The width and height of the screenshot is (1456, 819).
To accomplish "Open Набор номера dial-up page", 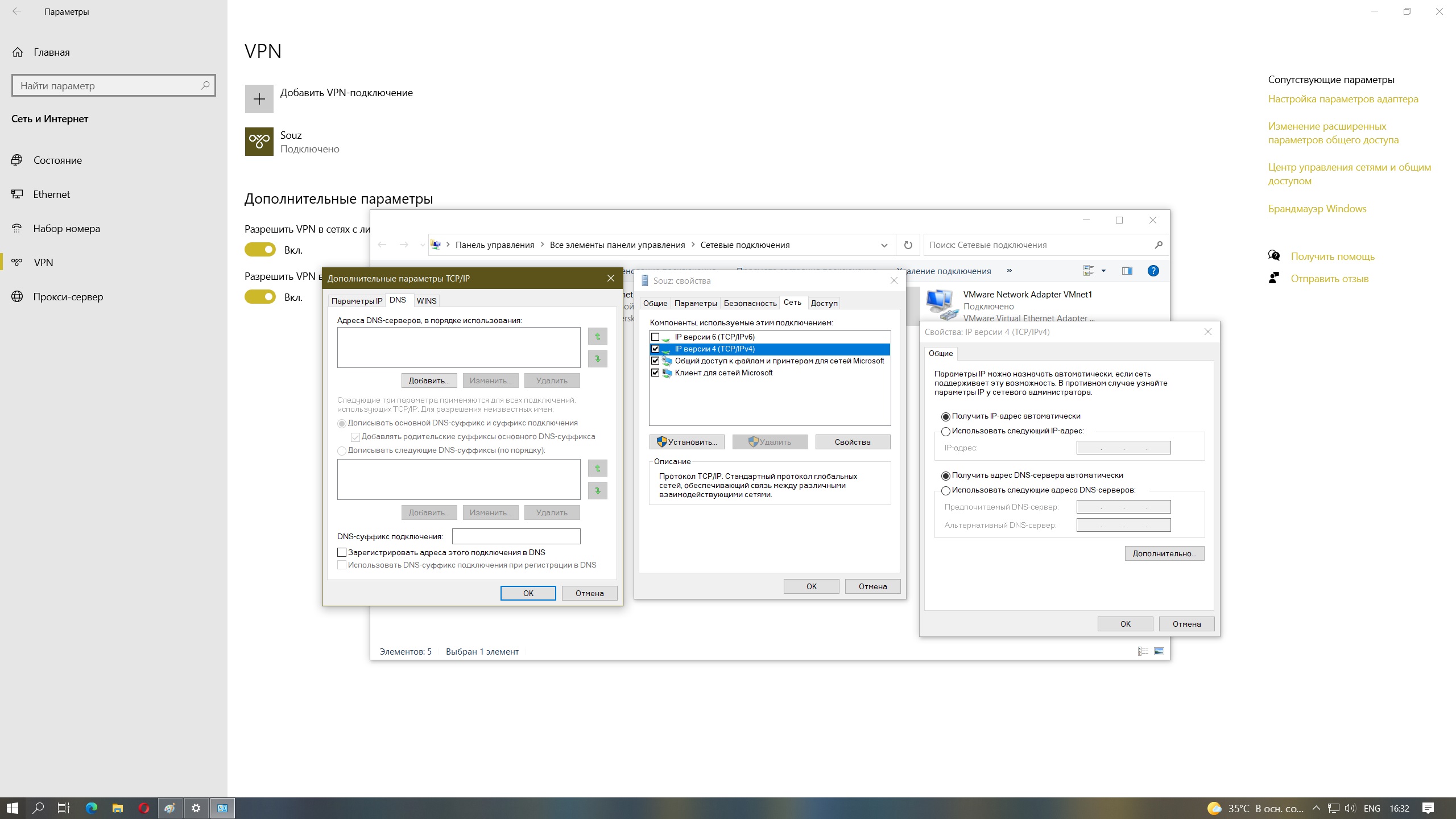I will (67, 229).
